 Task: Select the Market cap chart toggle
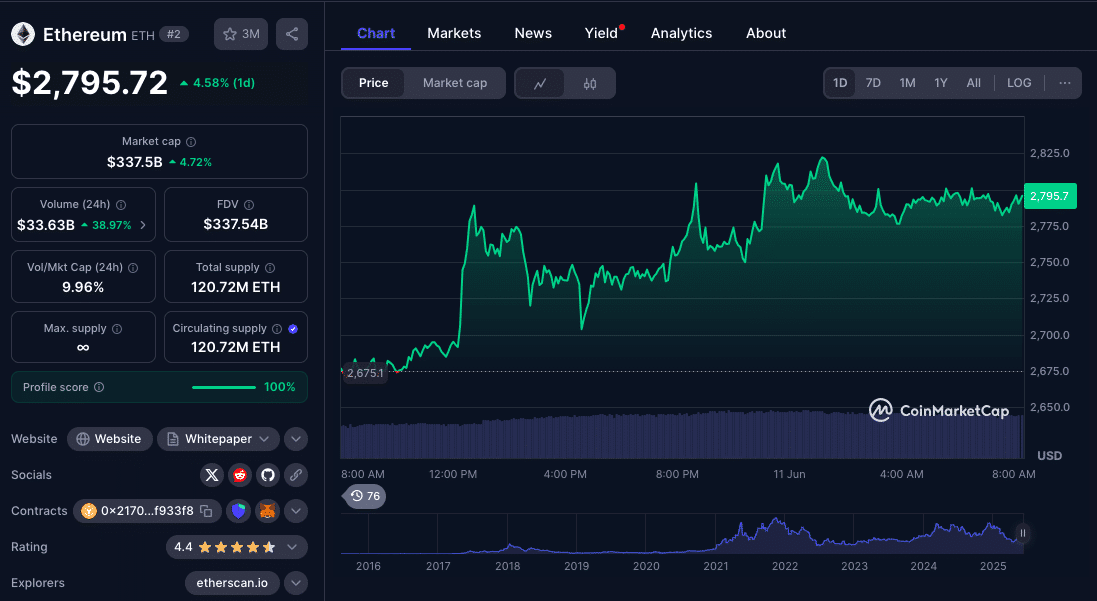(455, 83)
